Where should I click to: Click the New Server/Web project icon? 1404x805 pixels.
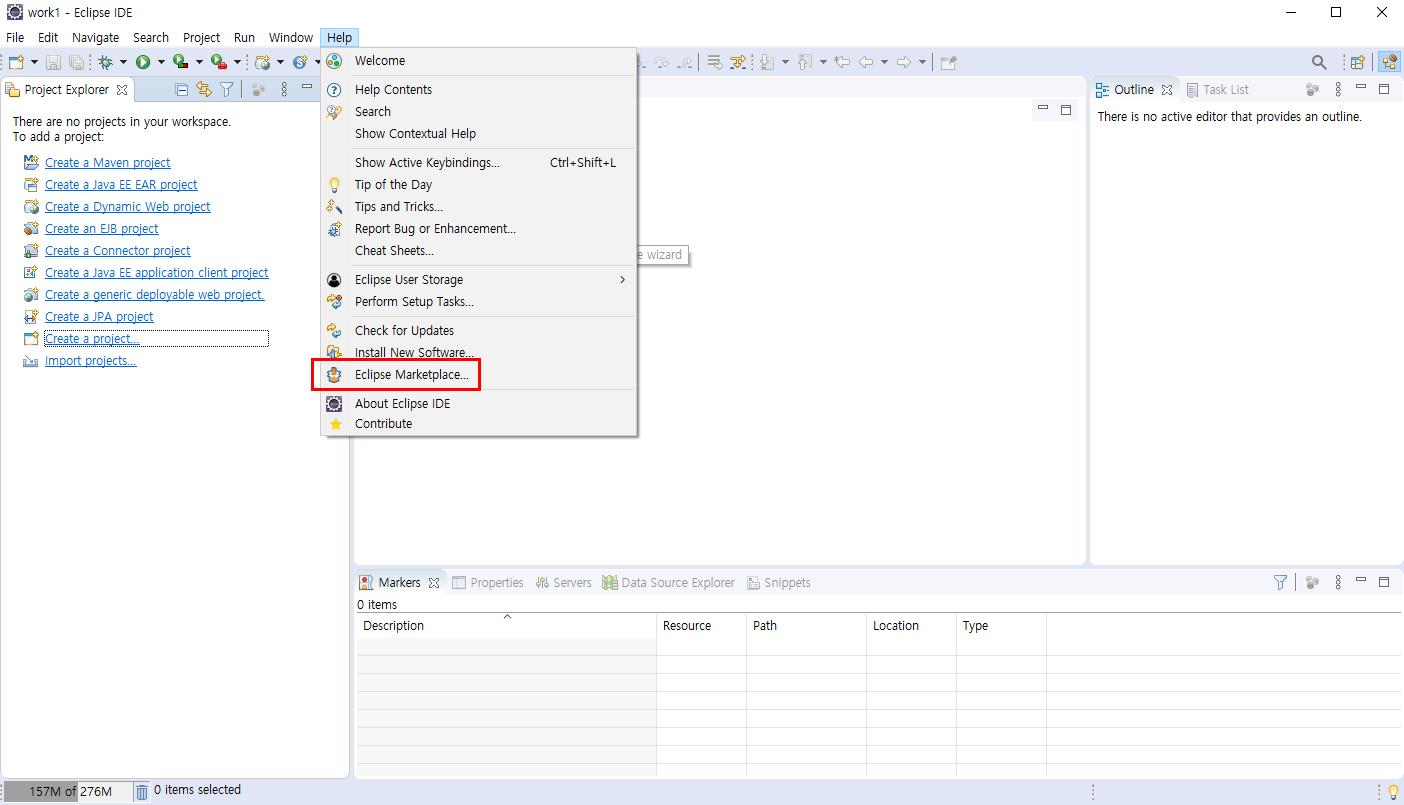tap(263, 62)
